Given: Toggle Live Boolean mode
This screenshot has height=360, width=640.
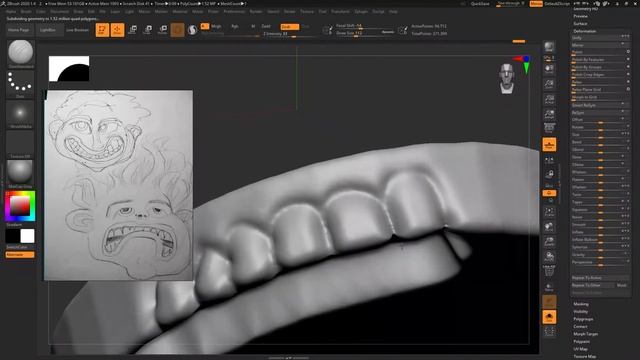Looking at the screenshot, I should (x=78, y=30).
